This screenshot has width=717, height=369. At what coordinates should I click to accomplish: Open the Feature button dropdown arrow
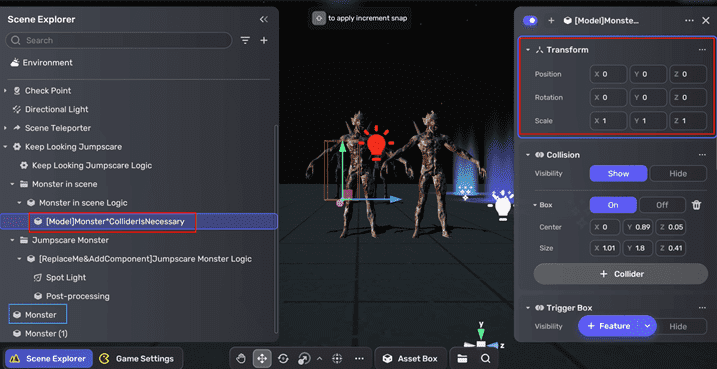coord(647,326)
